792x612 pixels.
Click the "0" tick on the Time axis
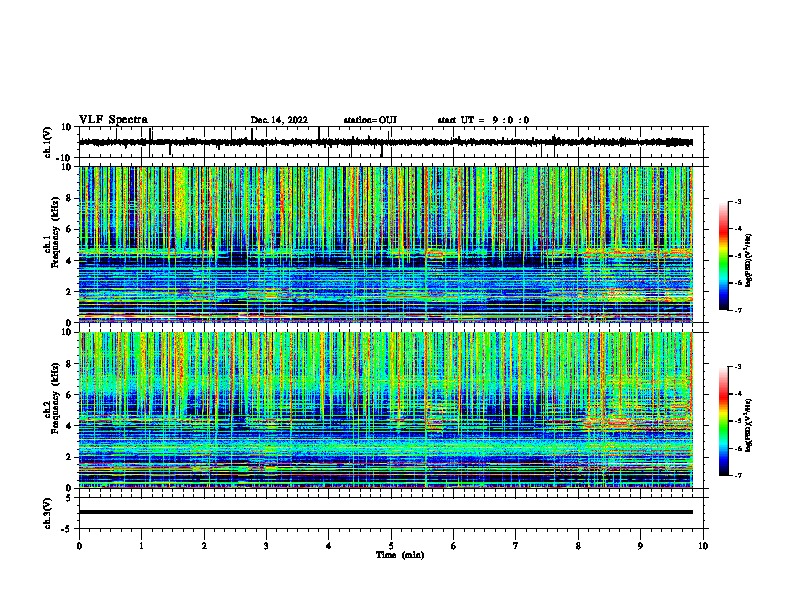point(79,546)
